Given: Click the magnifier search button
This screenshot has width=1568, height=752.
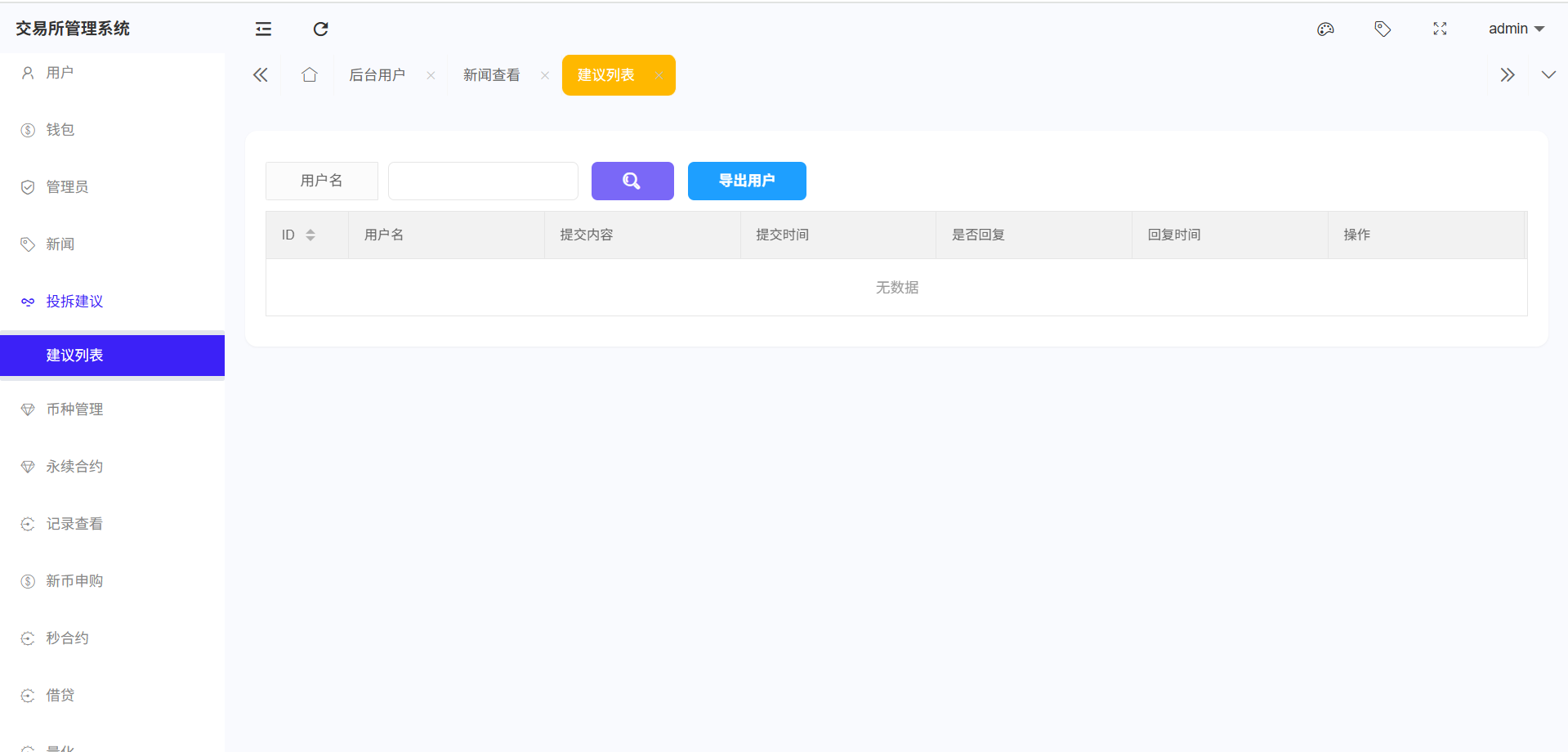Looking at the screenshot, I should pyautogui.click(x=632, y=181).
